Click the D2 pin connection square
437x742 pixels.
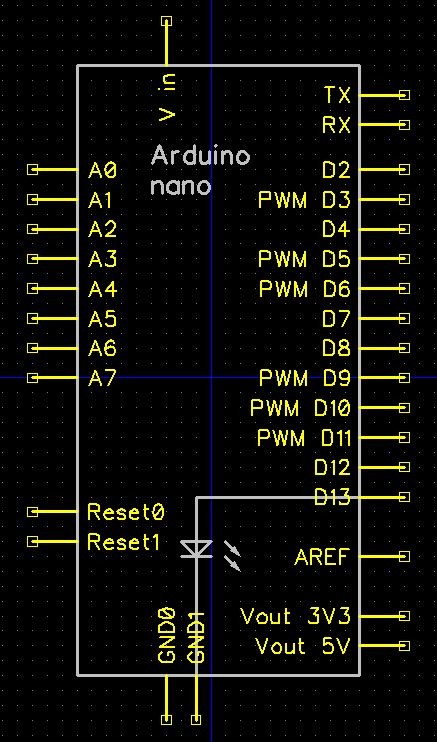pyautogui.click(x=404, y=169)
